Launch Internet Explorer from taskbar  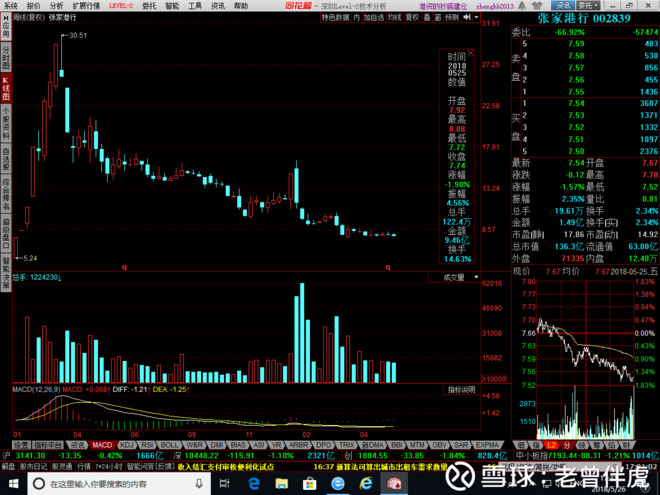click(x=366, y=484)
